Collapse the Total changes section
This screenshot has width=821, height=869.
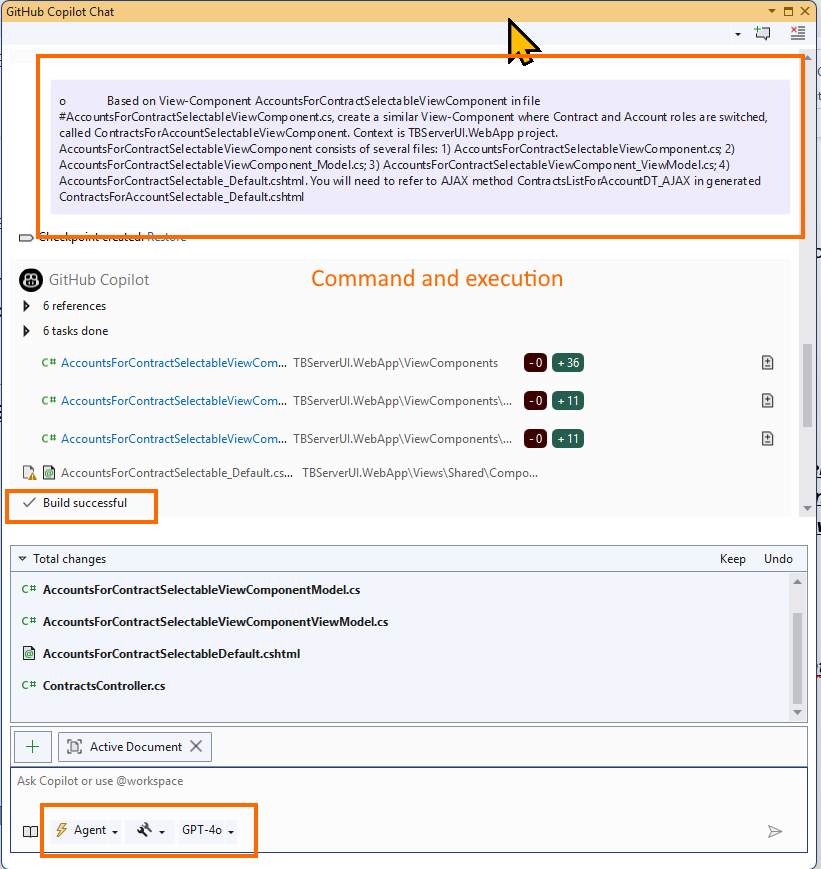click(23, 559)
